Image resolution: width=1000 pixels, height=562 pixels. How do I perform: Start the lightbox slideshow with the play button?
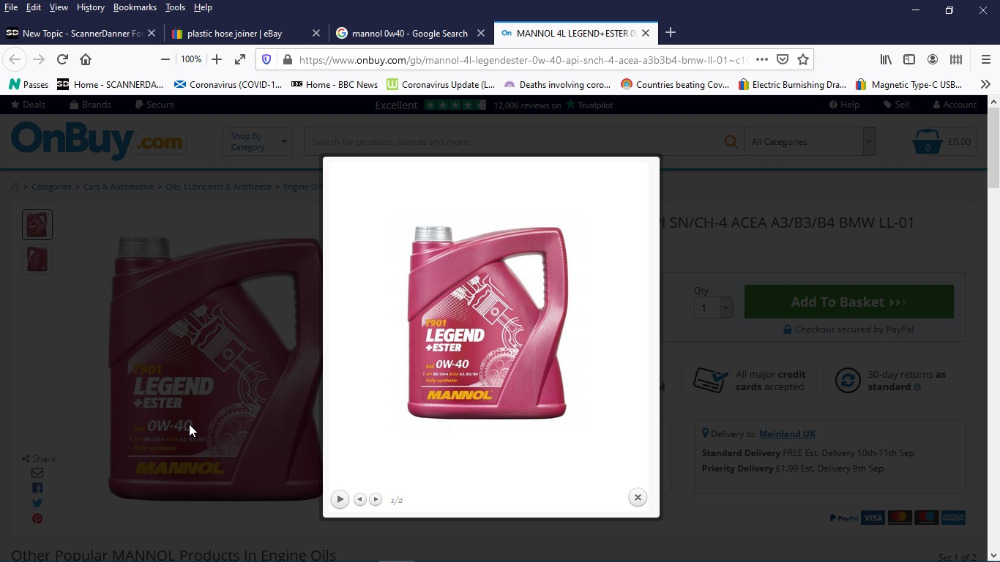(x=340, y=499)
